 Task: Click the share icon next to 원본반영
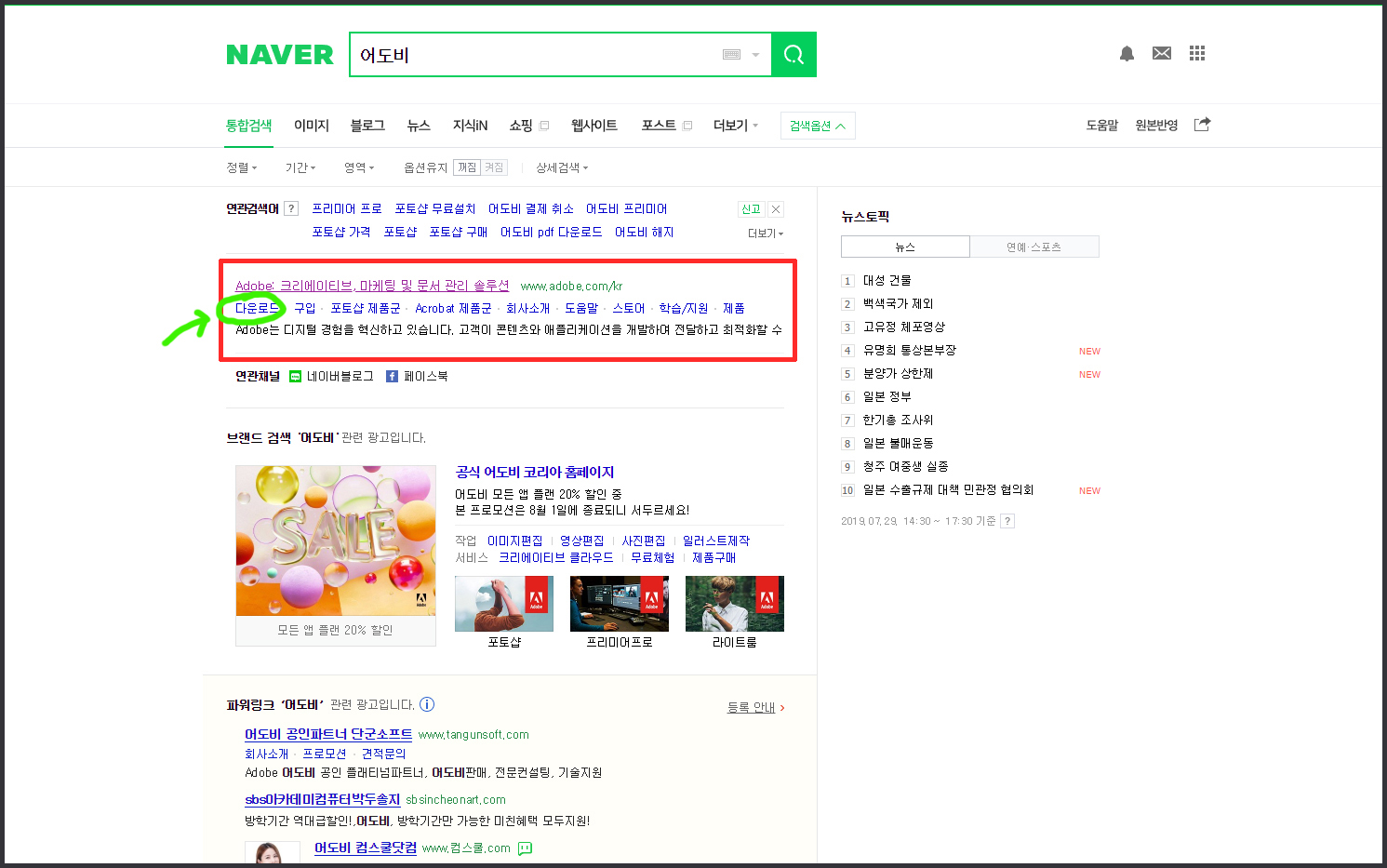(x=1202, y=124)
